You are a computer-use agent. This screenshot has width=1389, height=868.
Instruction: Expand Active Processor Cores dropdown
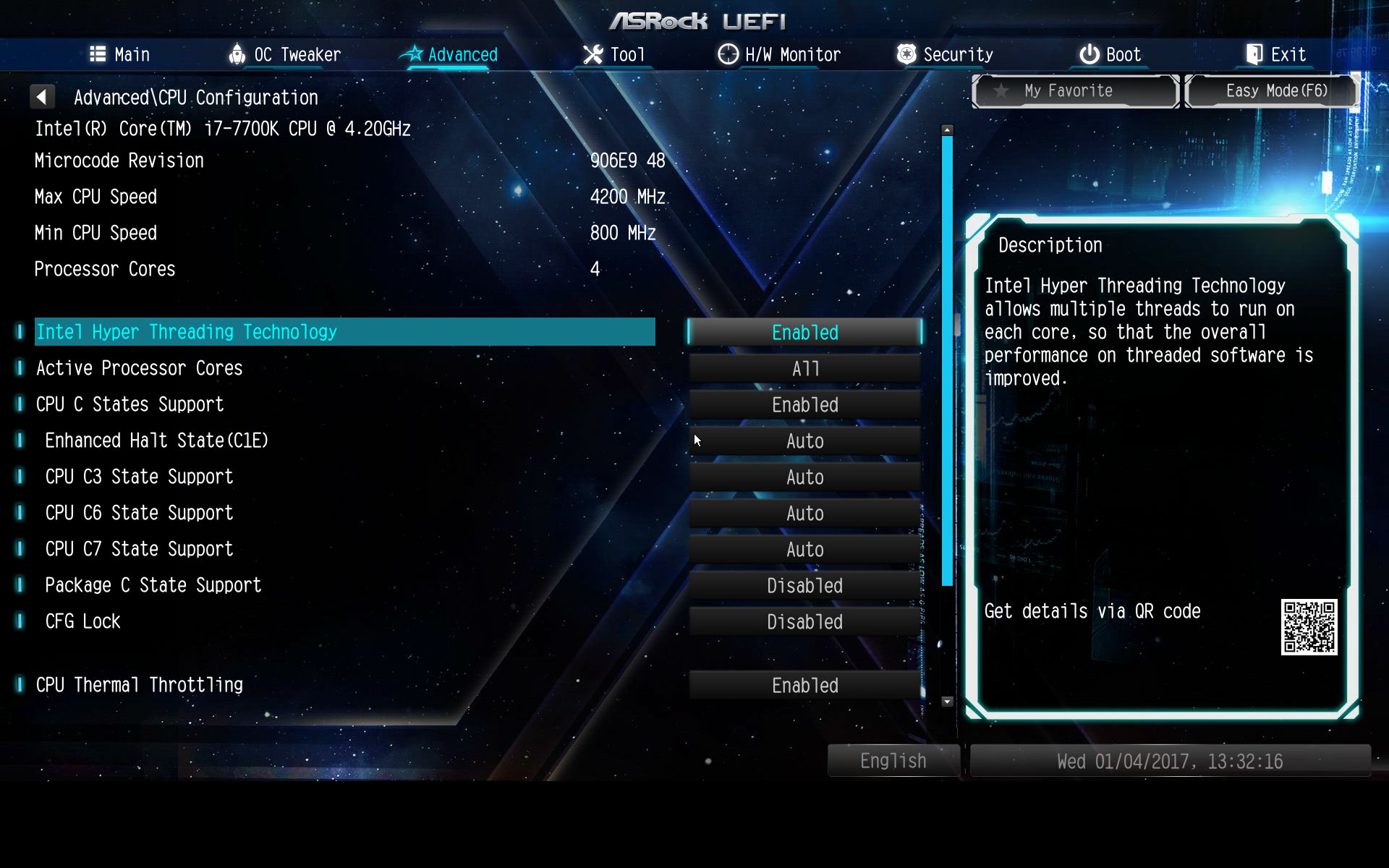(804, 368)
